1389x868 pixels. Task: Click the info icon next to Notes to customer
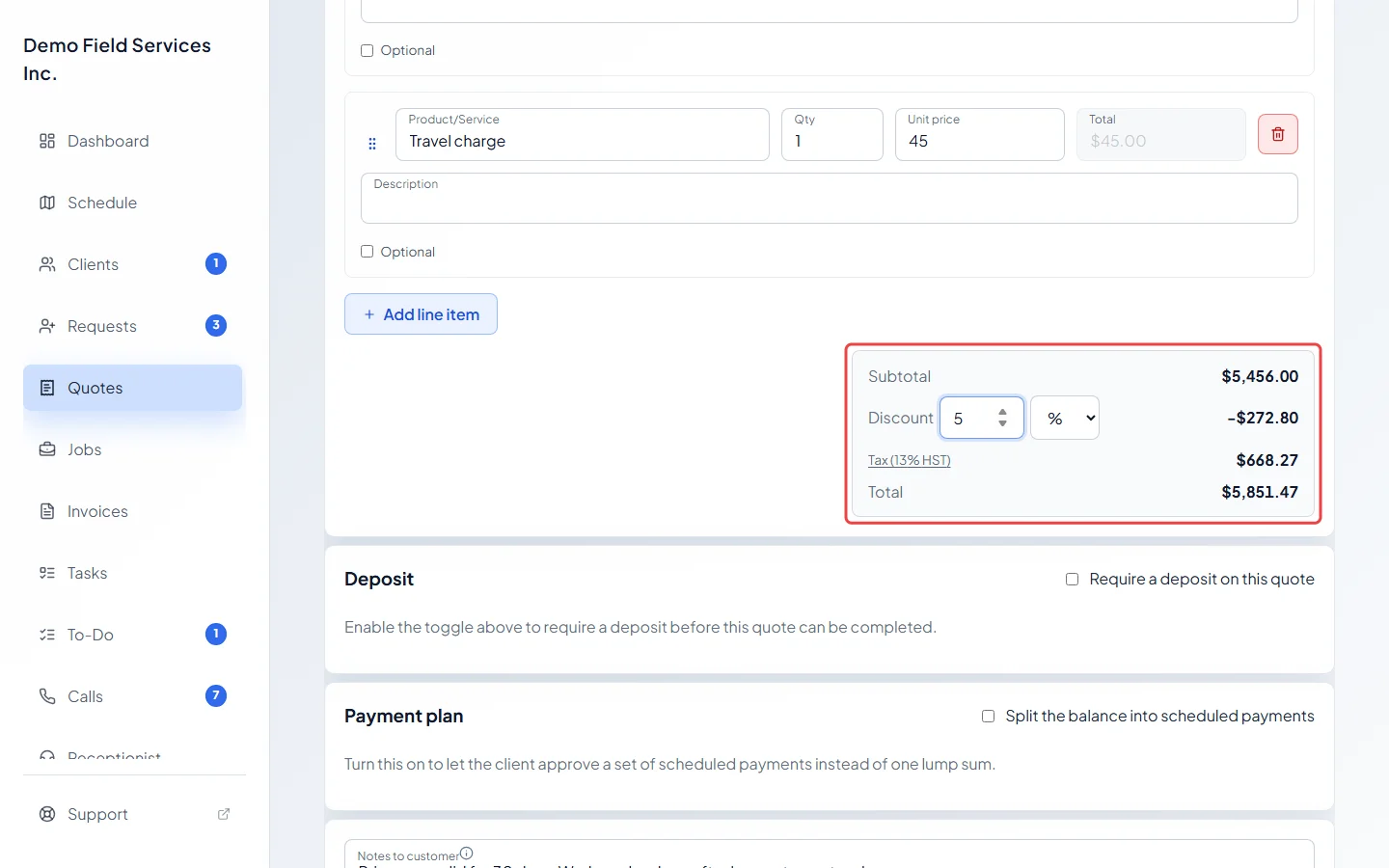click(x=467, y=853)
